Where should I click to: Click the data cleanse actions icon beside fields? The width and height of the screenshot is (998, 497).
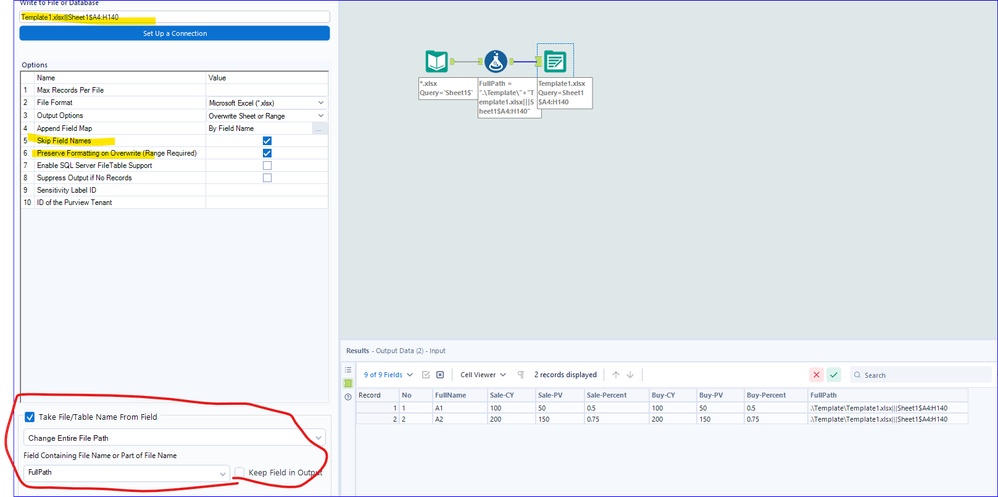point(426,375)
